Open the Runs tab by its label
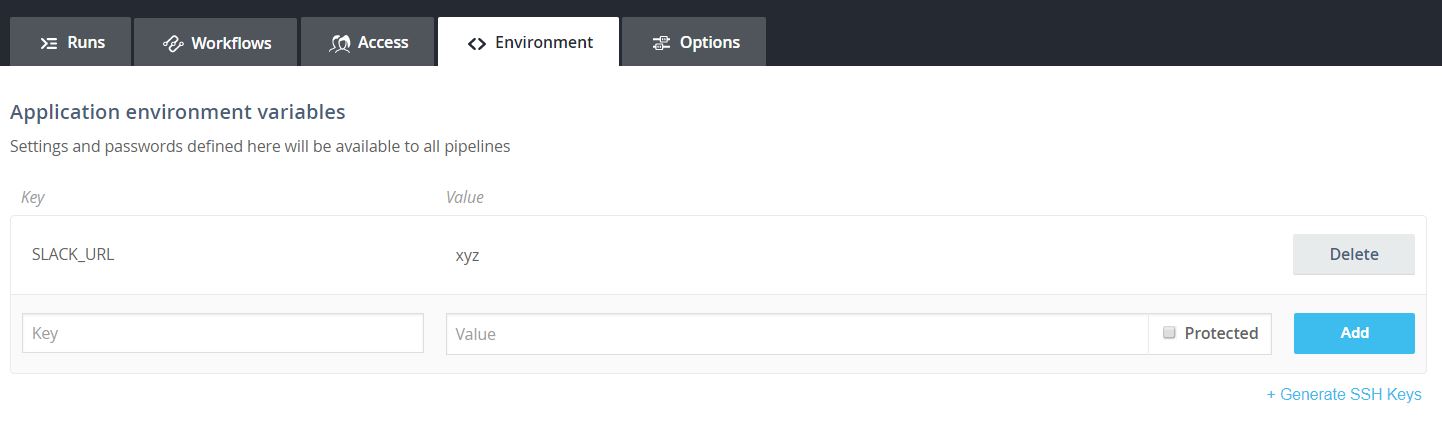 [x=86, y=43]
